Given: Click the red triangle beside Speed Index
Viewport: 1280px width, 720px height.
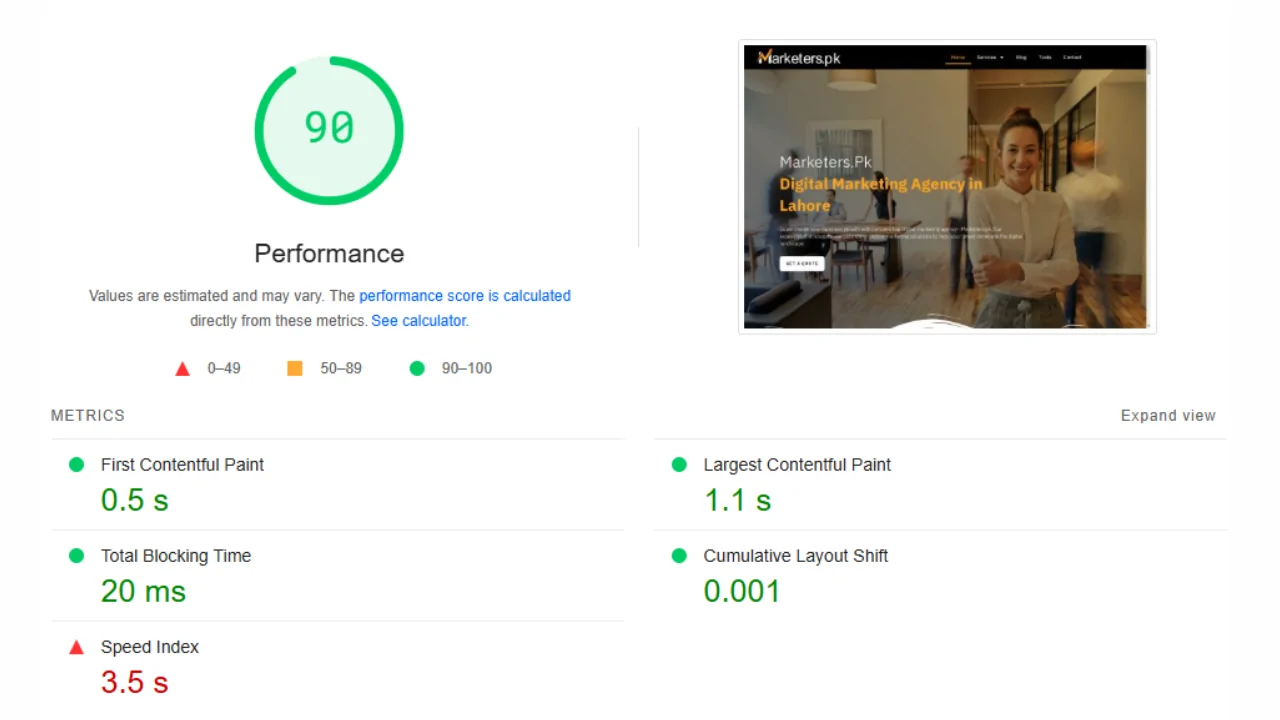Looking at the screenshot, I should 76,648.
